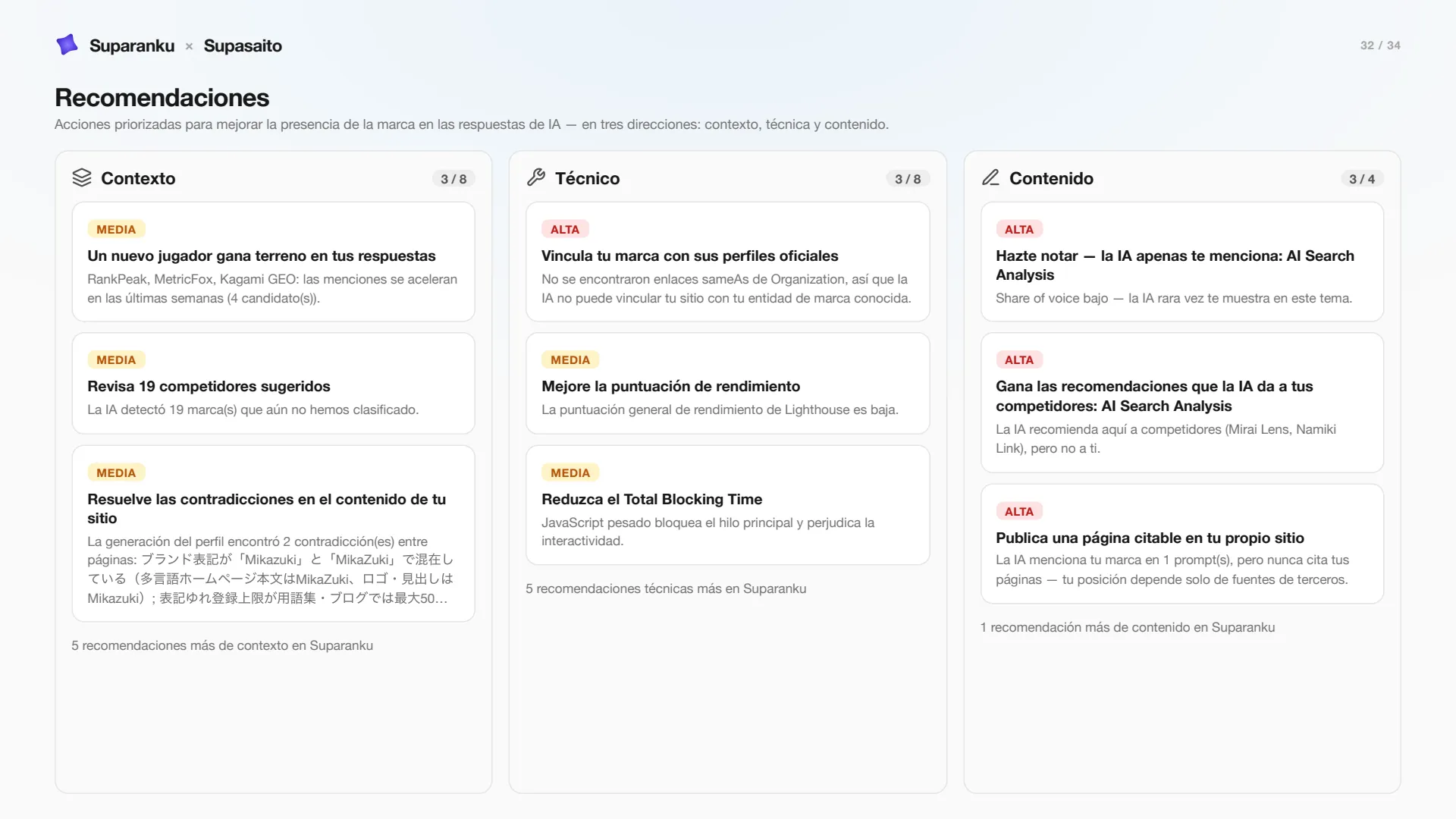This screenshot has width=1456, height=819.
Task: Click MEDIA tag on 'Un nuevo jugador' card
Action: [116, 229]
